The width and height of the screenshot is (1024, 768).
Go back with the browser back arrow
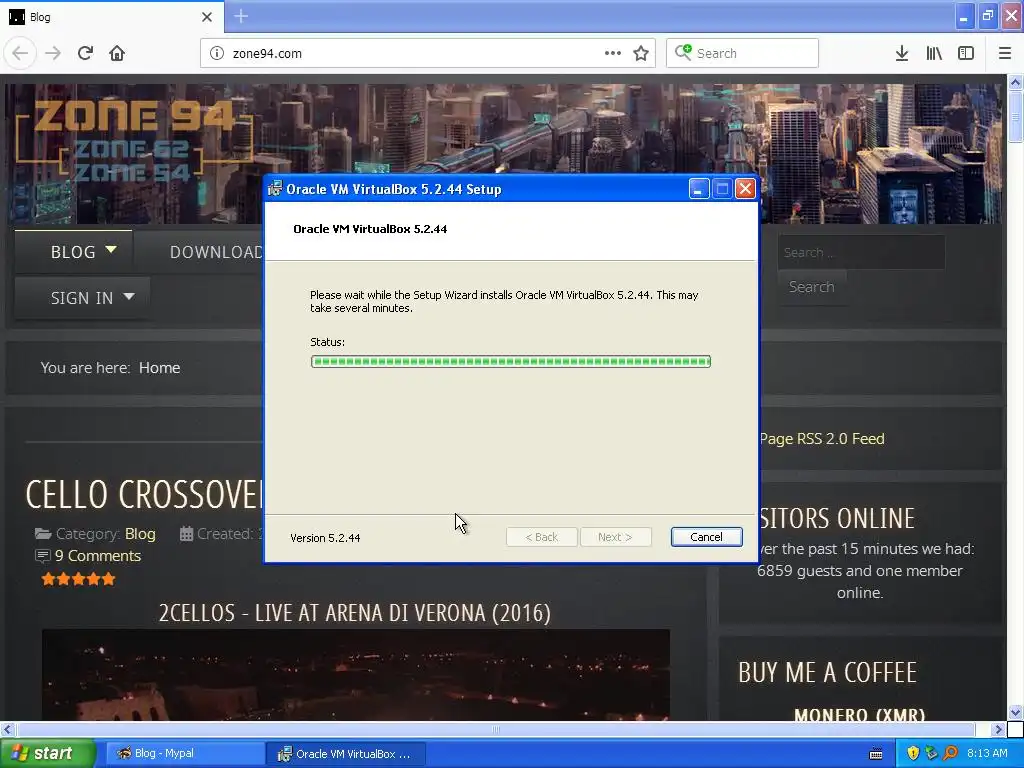point(20,54)
